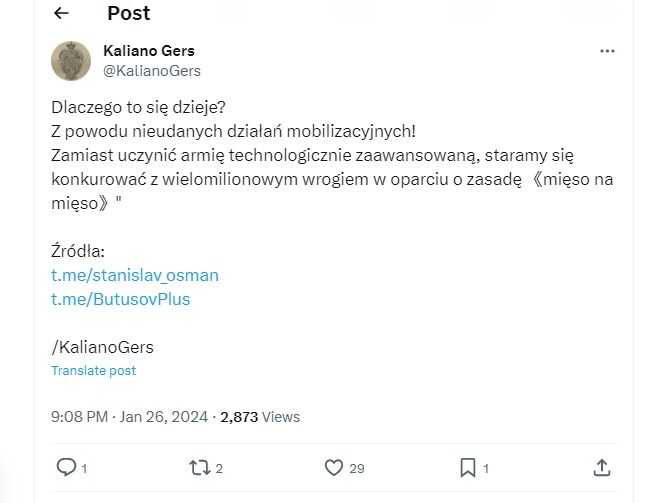This screenshot has height=503, width=657.
Task: Click the 2,873 Views count
Action: coord(260,416)
